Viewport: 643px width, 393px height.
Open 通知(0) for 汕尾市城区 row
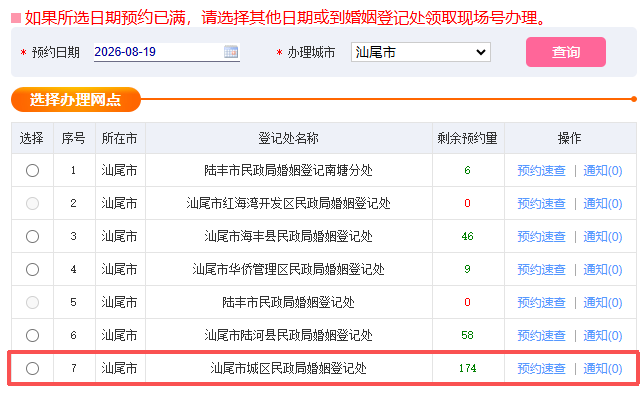tap(602, 368)
